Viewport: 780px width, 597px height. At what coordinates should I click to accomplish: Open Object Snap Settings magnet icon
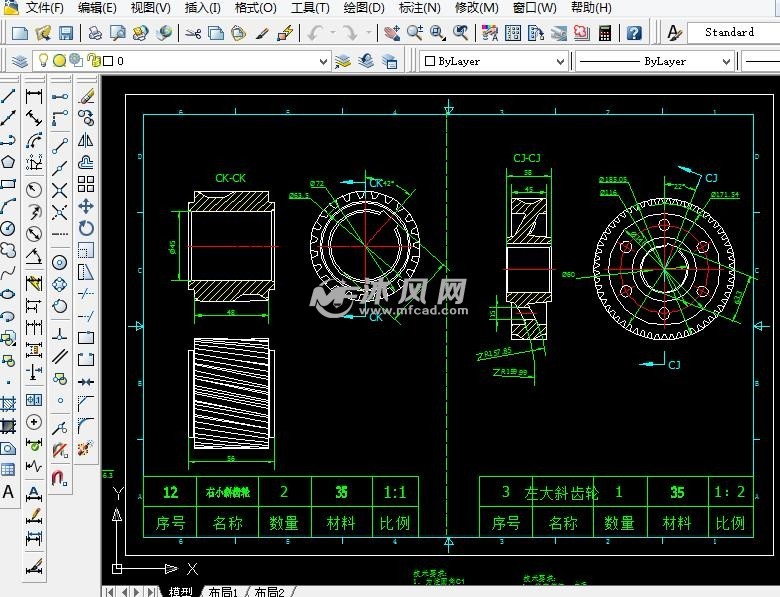(60, 478)
